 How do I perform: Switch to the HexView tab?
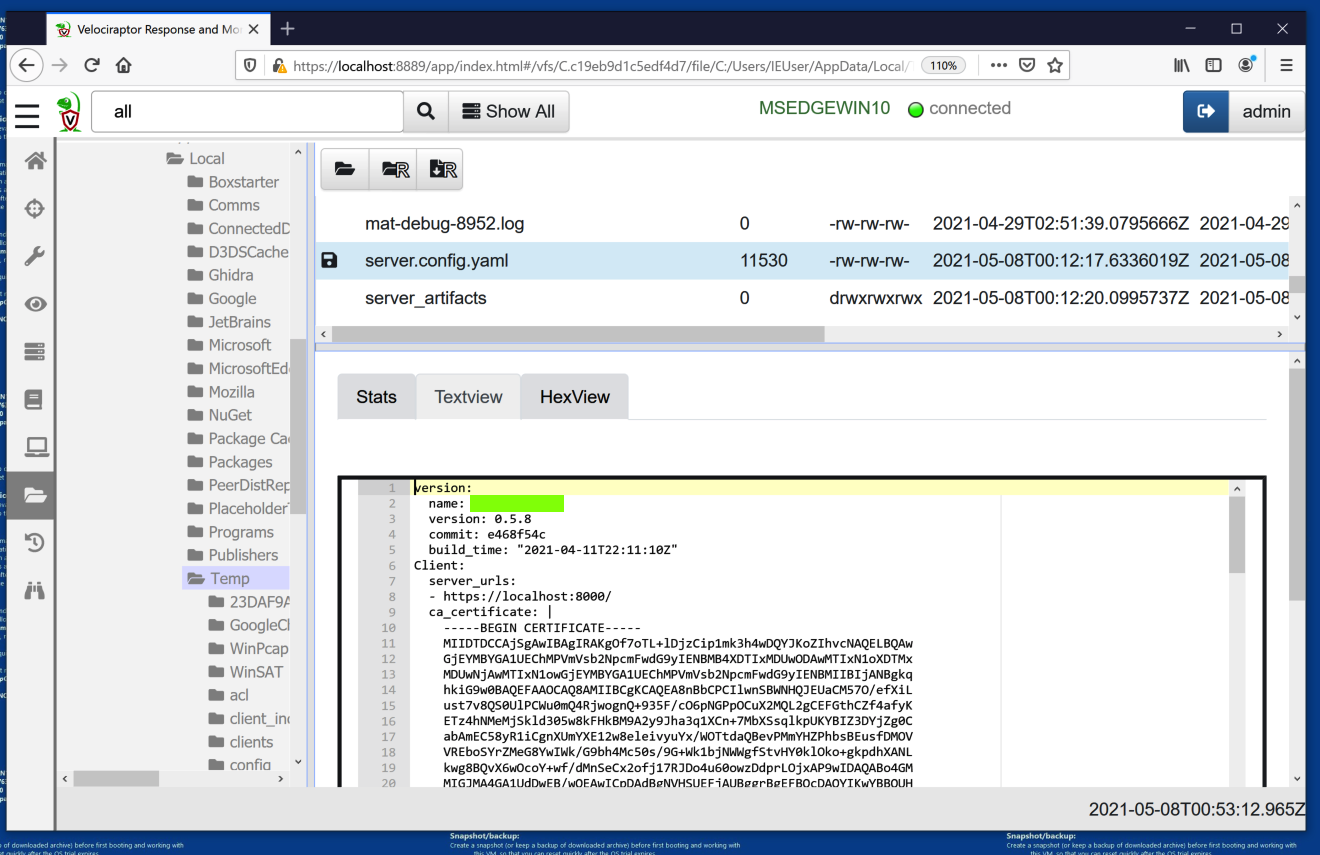click(574, 397)
